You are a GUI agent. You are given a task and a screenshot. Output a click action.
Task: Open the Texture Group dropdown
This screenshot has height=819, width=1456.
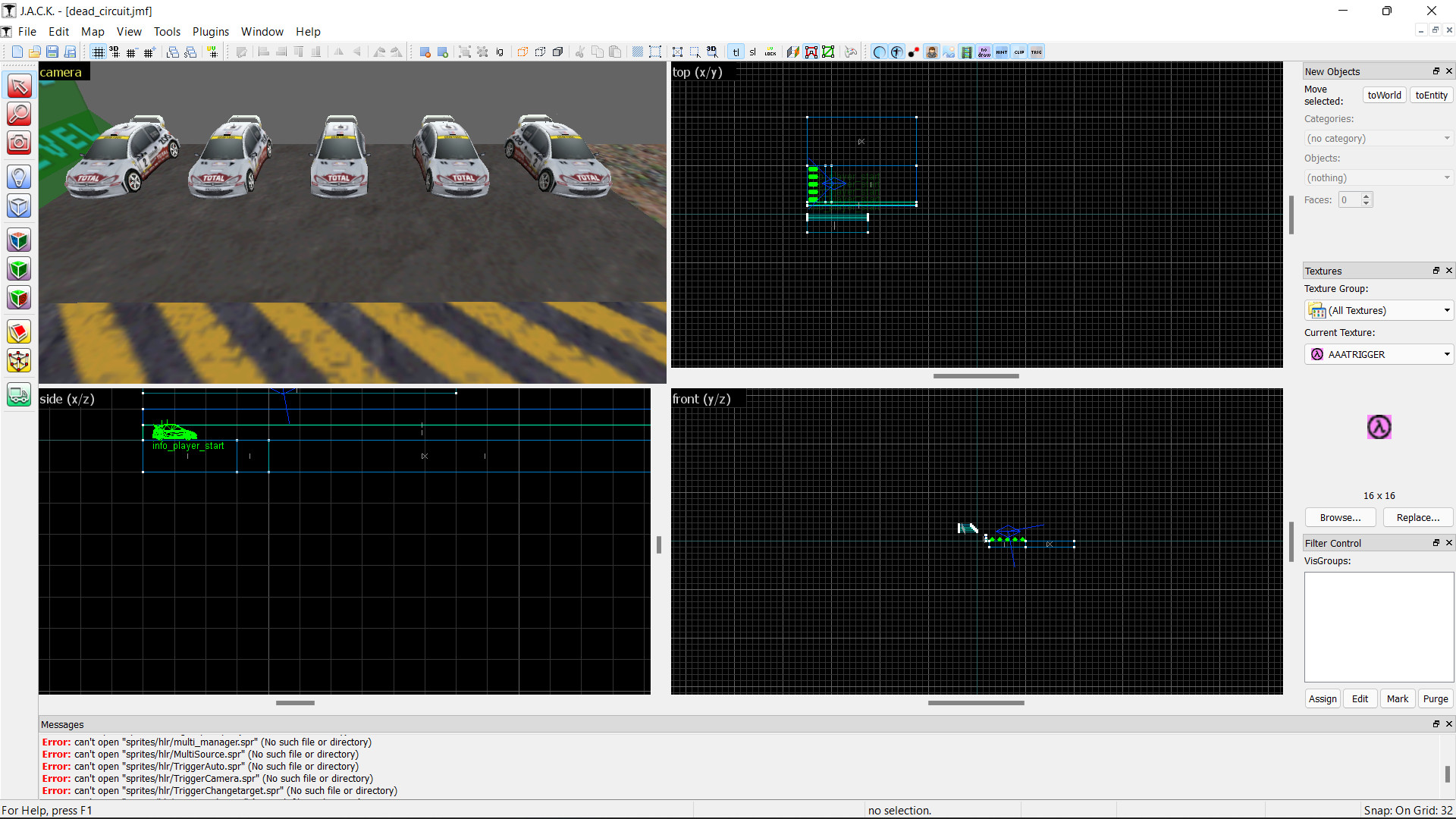pos(1445,310)
